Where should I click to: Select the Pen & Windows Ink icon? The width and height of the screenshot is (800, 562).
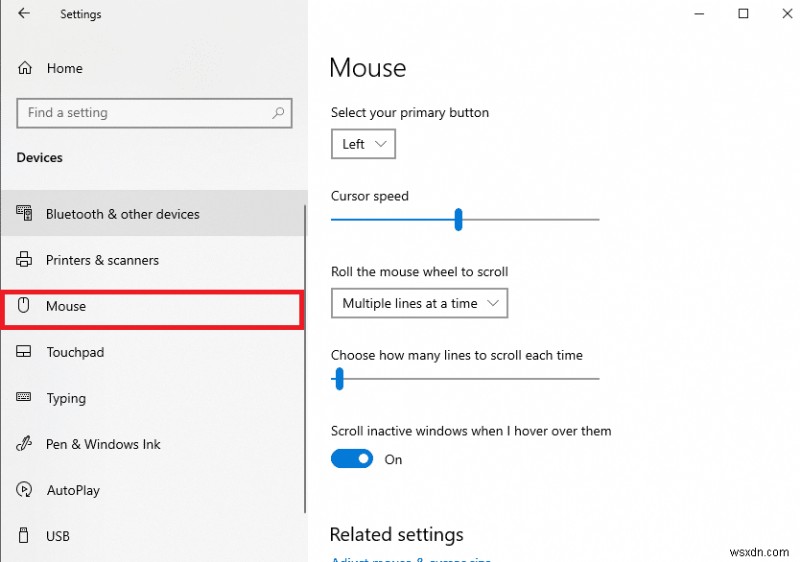(x=23, y=443)
